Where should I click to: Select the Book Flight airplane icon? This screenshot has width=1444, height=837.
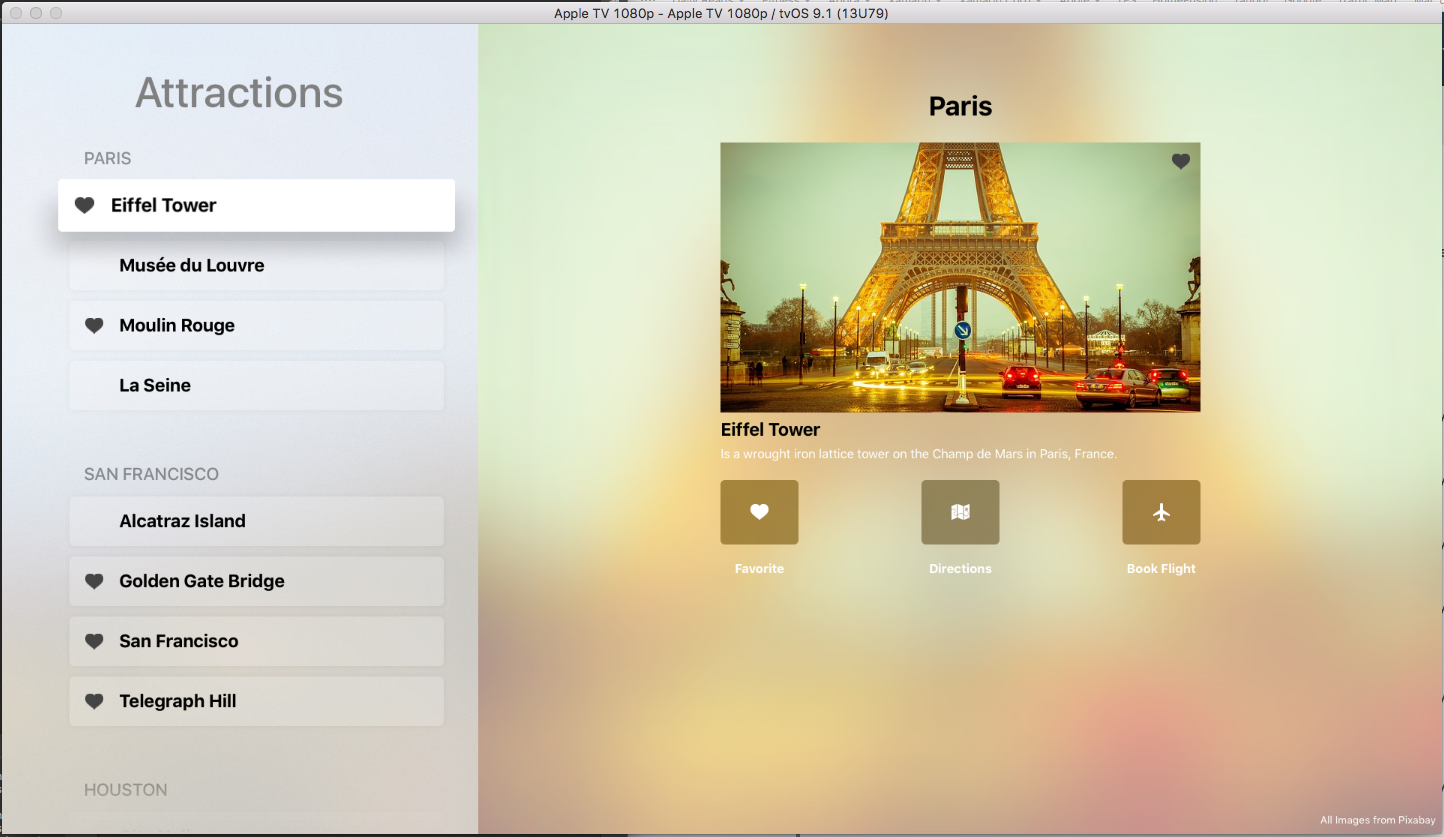1161,512
